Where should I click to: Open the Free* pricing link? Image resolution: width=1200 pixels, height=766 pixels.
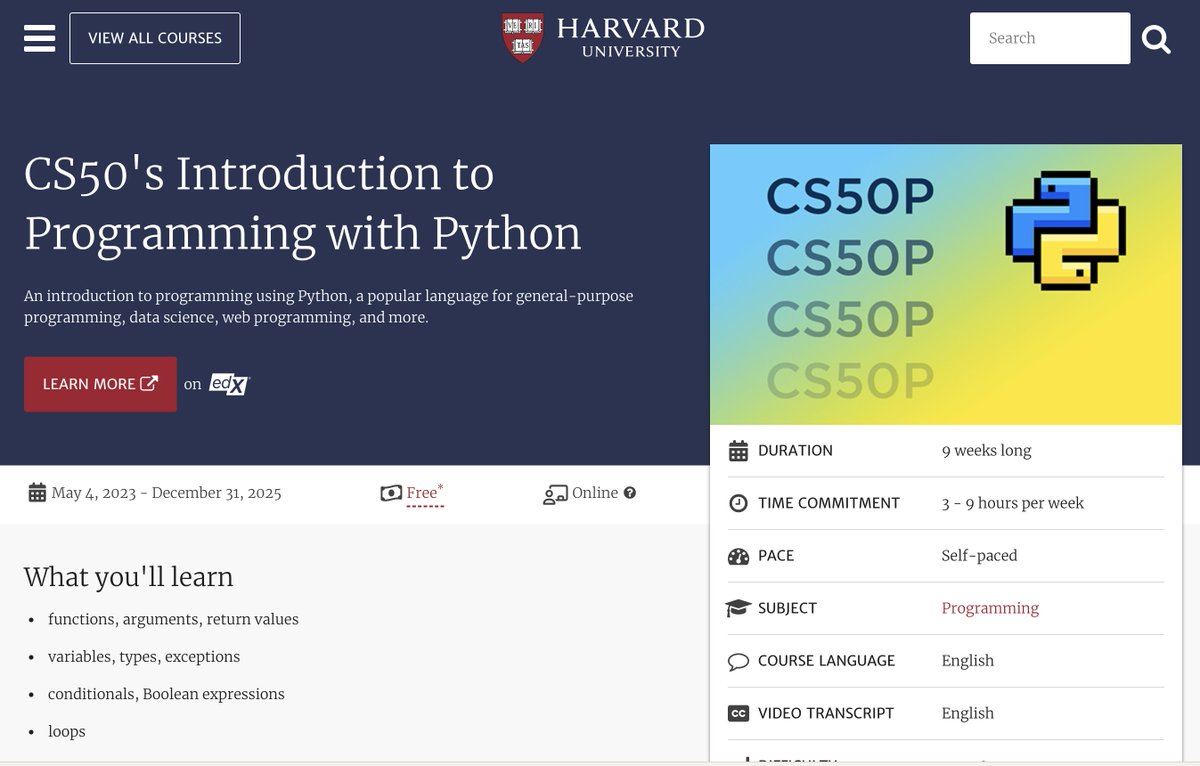pyautogui.click(x=425, y=492)
